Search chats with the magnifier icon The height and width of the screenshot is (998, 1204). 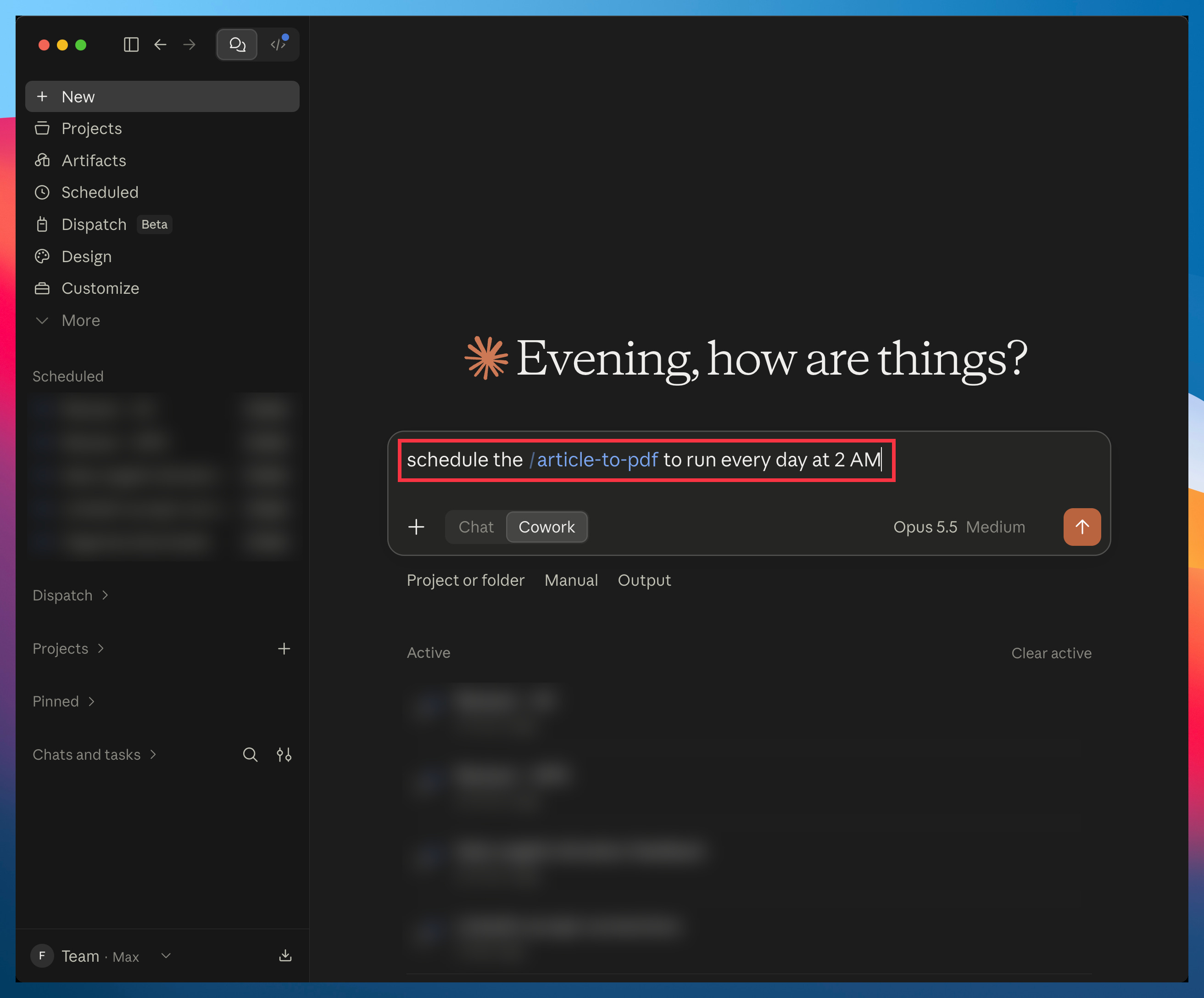tap(250, 754)
